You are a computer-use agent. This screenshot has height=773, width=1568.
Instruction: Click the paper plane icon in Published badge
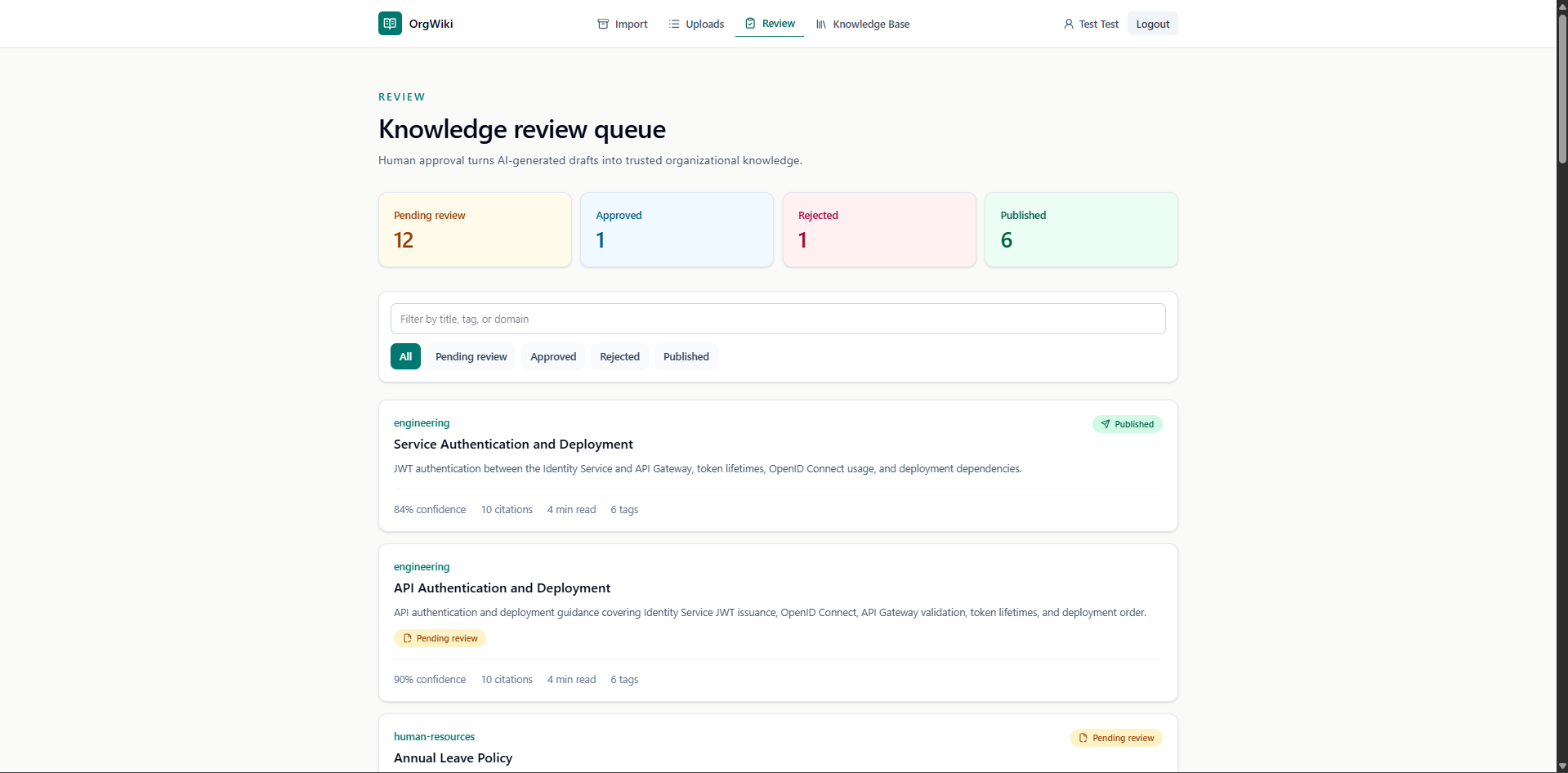click(1106, 424)
